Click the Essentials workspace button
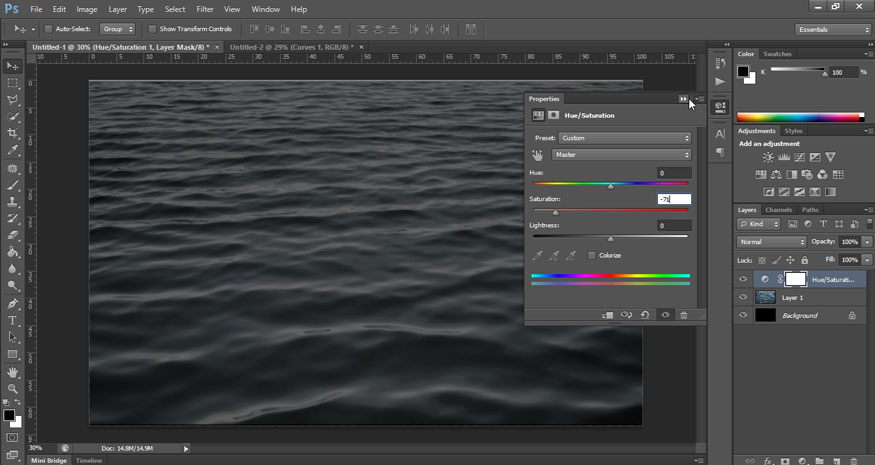Screen dimensions: 875x465 [834, 29]
